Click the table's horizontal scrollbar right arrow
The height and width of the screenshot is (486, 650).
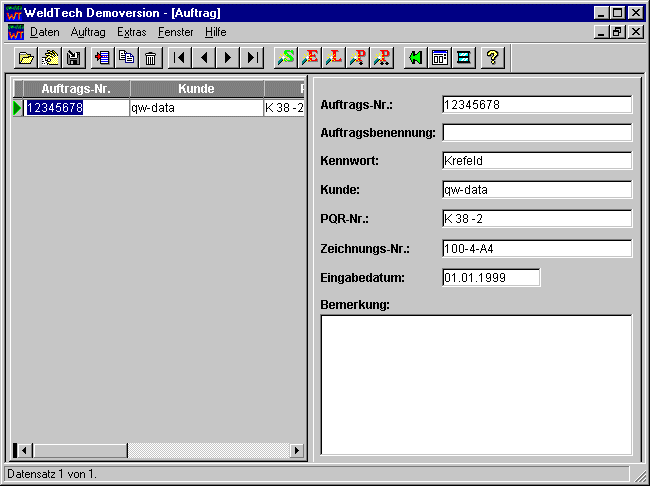296,451
